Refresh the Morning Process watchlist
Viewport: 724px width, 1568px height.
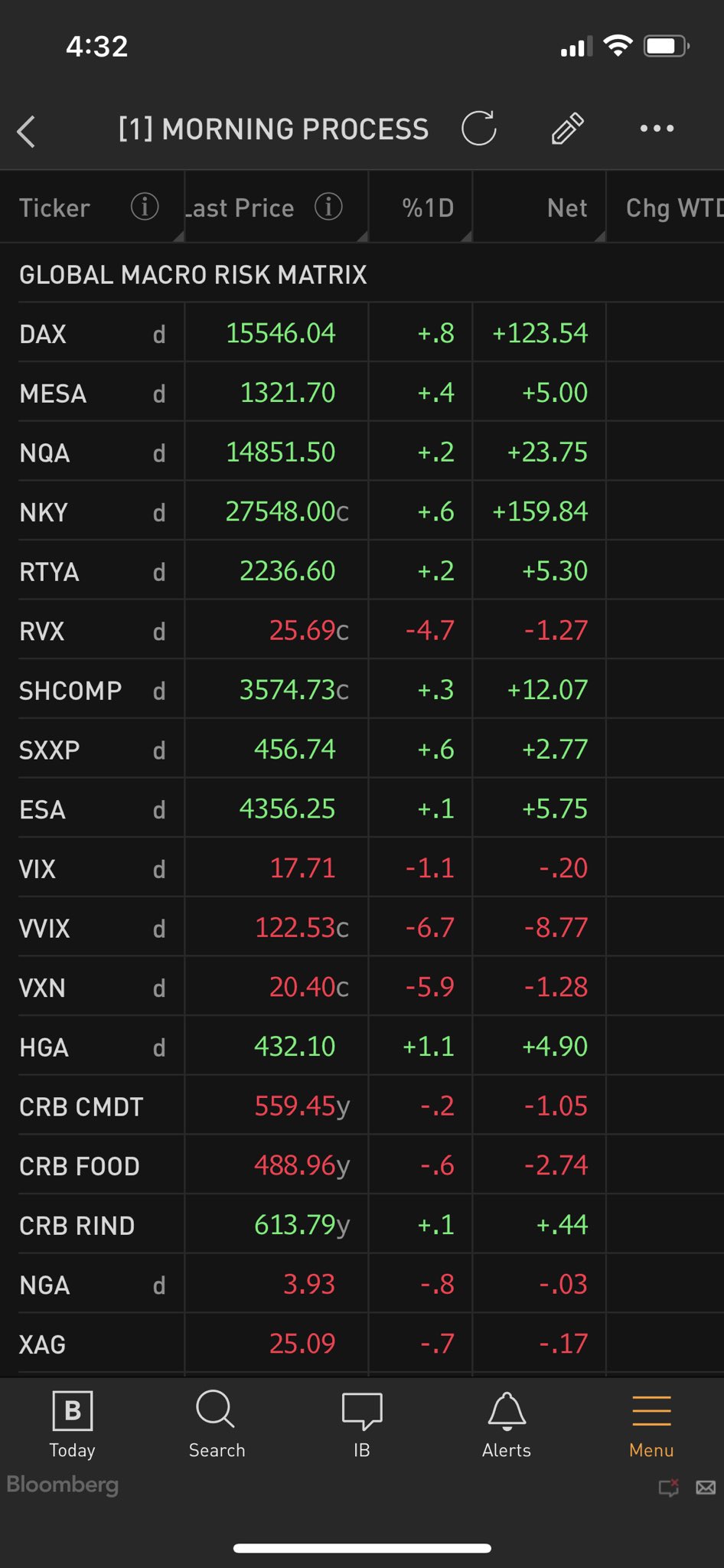pos(479,129)
